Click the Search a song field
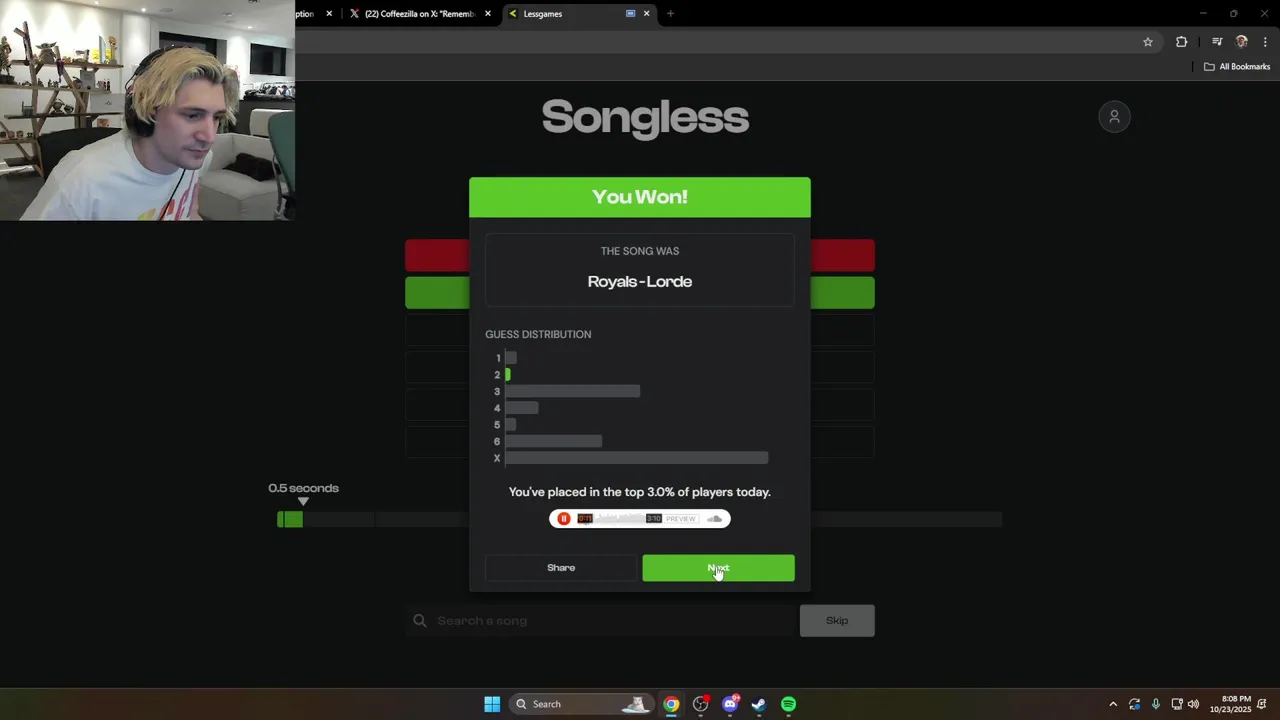1280x720 pixels. coord(600,621)
